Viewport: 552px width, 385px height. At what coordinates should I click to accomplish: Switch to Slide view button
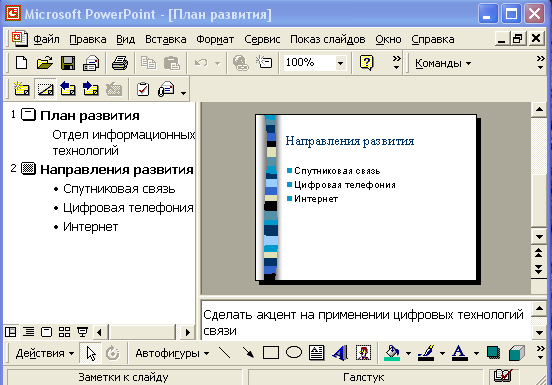46,332
